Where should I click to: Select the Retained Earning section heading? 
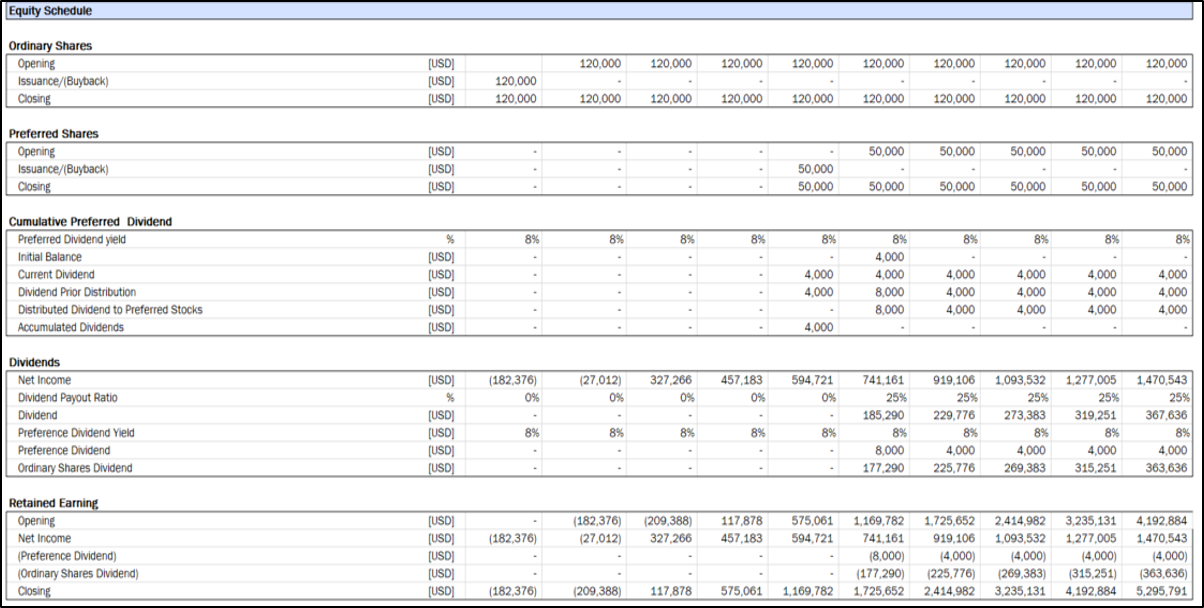pyautogui.click(x=53, y=503)
